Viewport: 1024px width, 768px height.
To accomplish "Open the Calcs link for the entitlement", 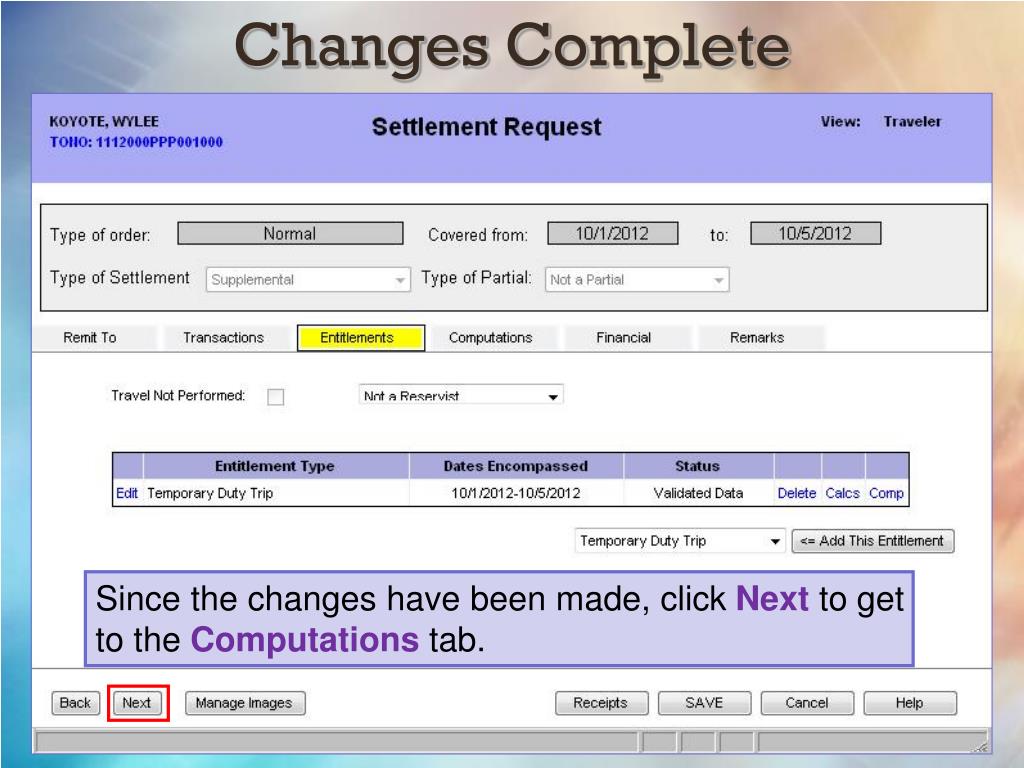I will pyautogui.click(x=843, y=493).
